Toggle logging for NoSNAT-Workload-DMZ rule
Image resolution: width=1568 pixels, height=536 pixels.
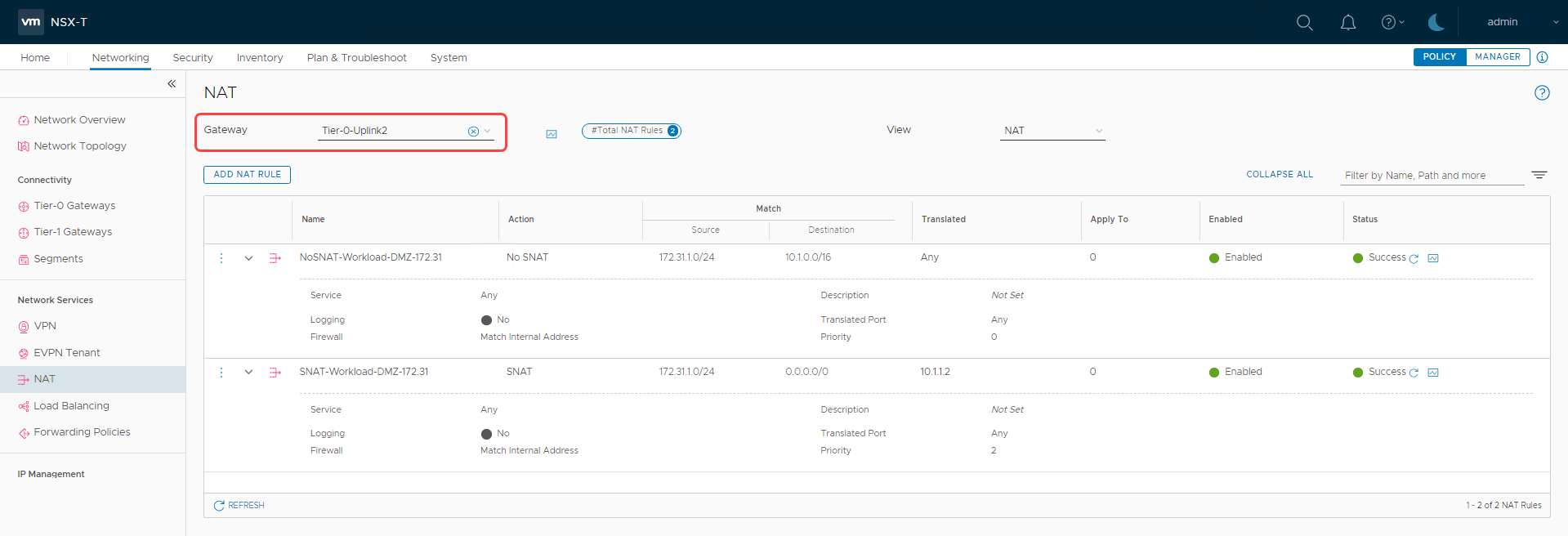[487, 320]
